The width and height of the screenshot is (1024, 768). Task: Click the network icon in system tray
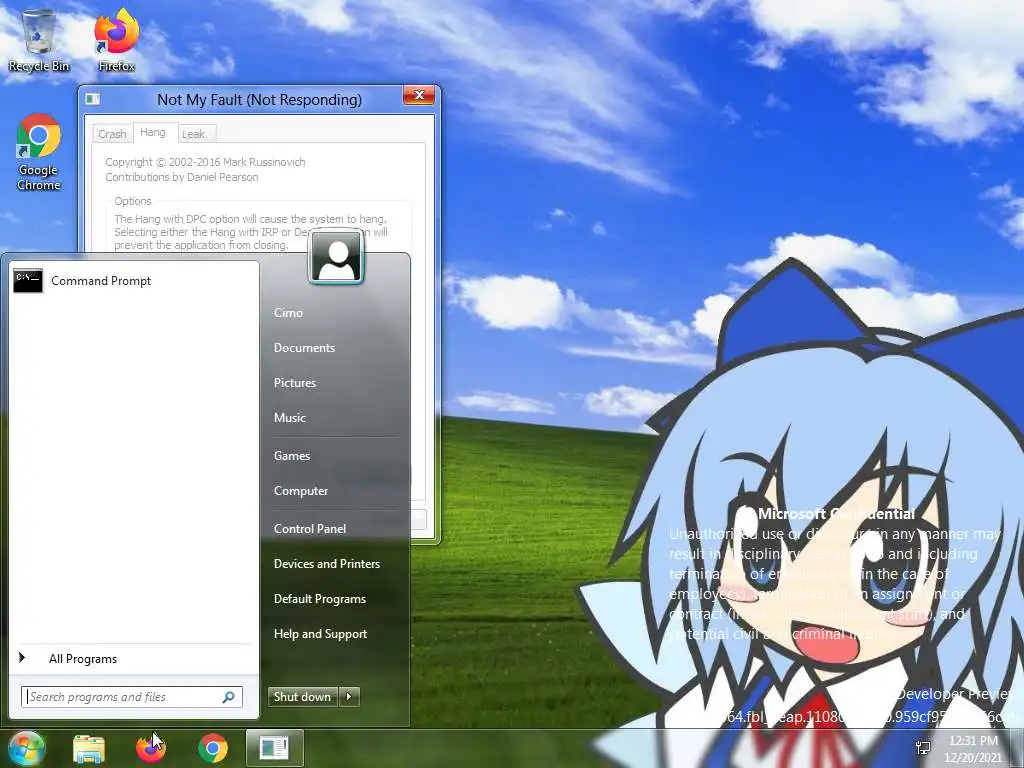point(923,748)
